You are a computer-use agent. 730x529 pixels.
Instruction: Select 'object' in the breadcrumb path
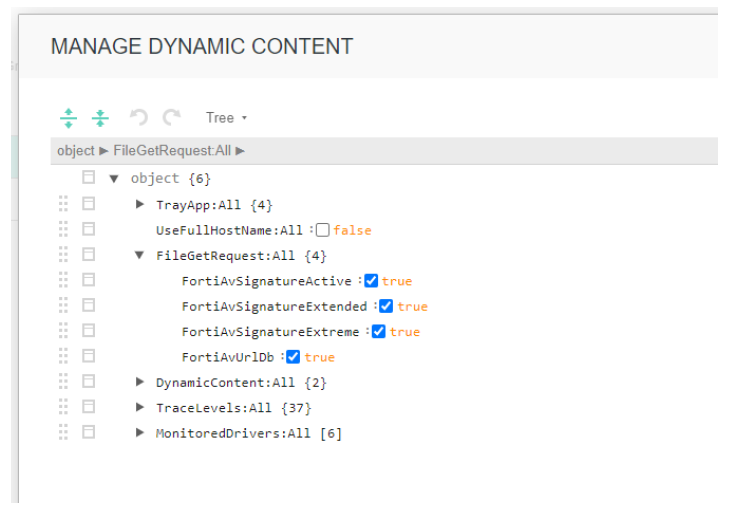(75, 151)
